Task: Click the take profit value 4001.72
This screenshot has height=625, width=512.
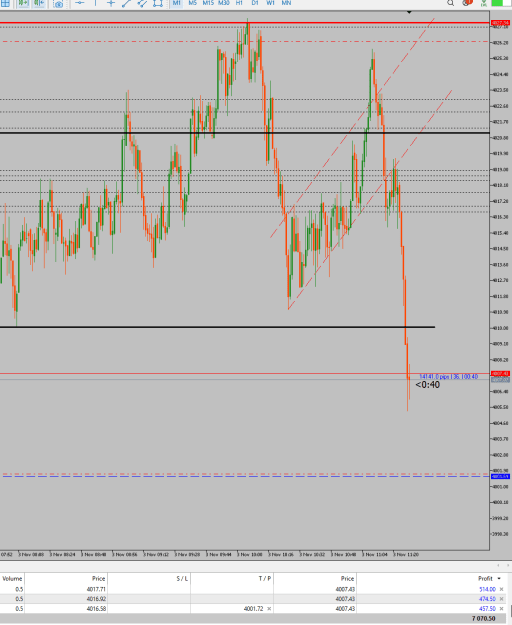Action: 253,609
